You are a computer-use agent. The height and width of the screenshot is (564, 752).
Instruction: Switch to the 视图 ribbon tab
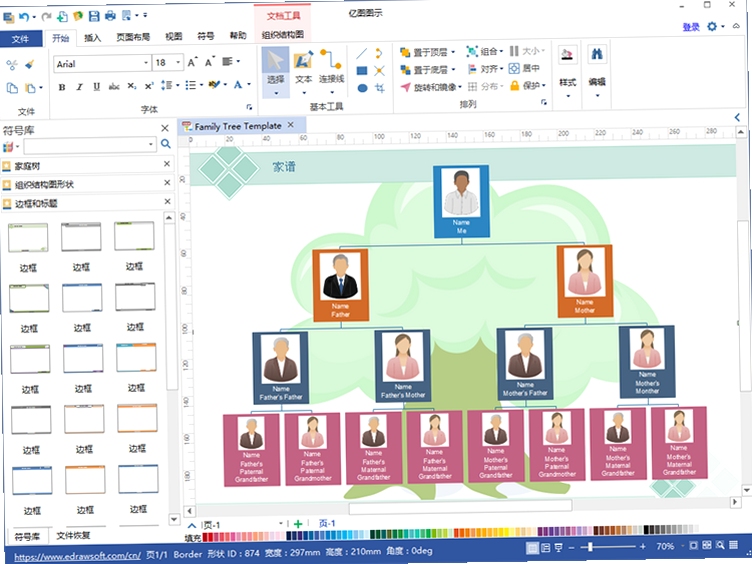point(173,36)
